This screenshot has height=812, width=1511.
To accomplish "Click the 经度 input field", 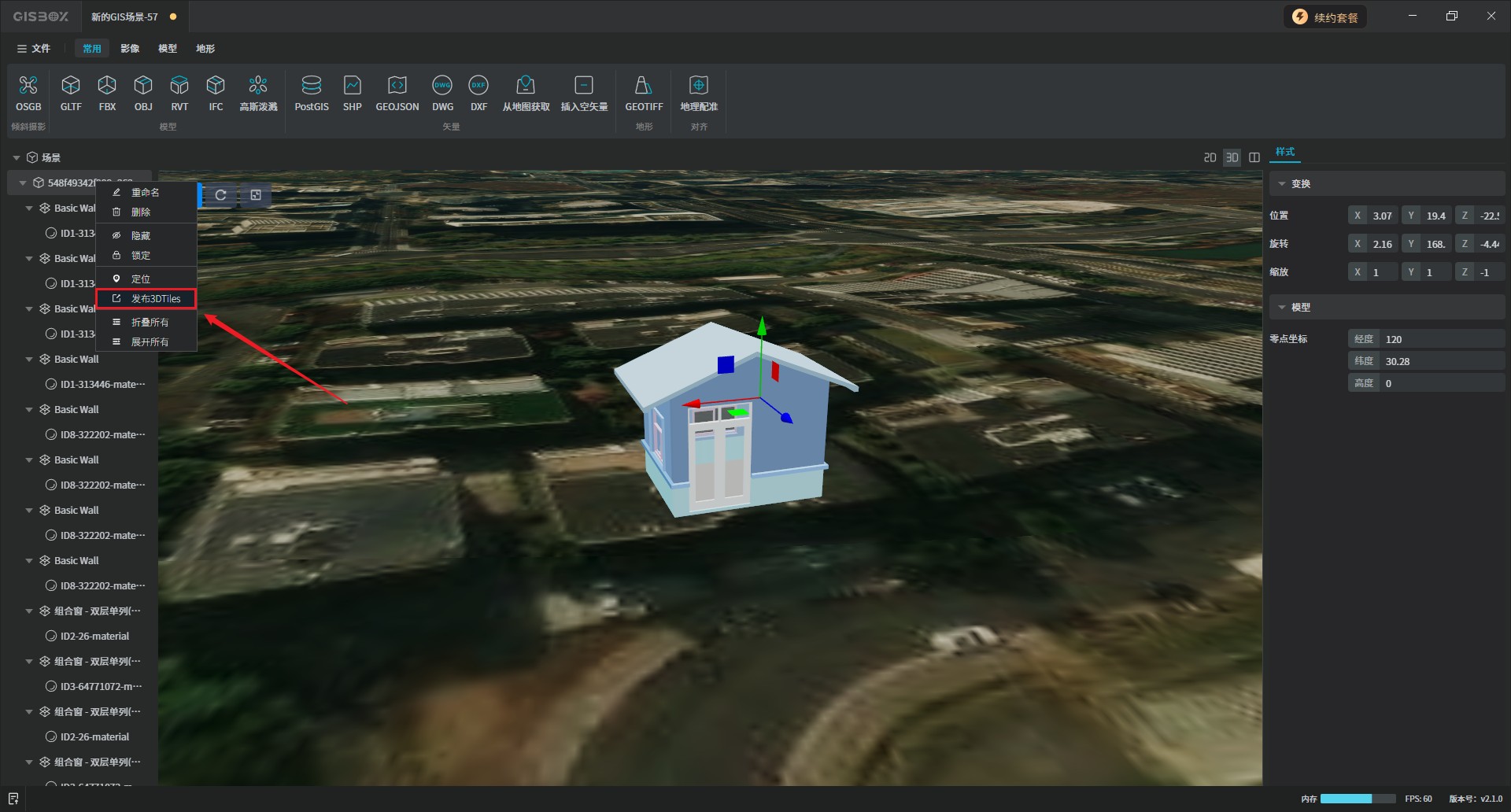I will pos(1442,339).
